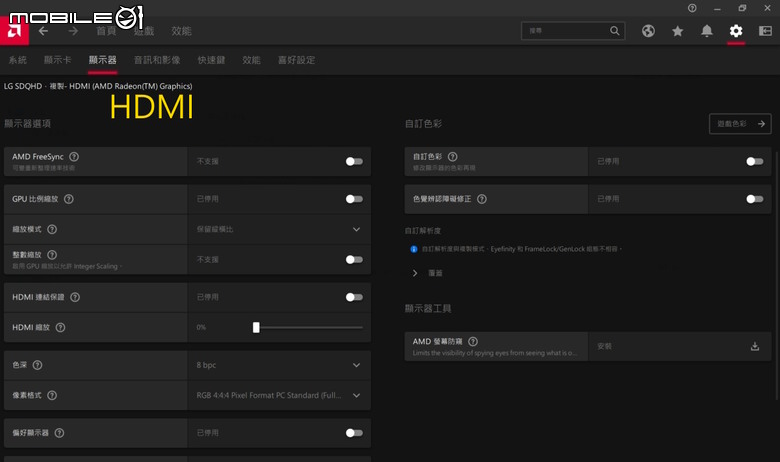Screen dimensions: 780x462
Task: Switch to 顯示卡 tab
Action: point(57,60)
